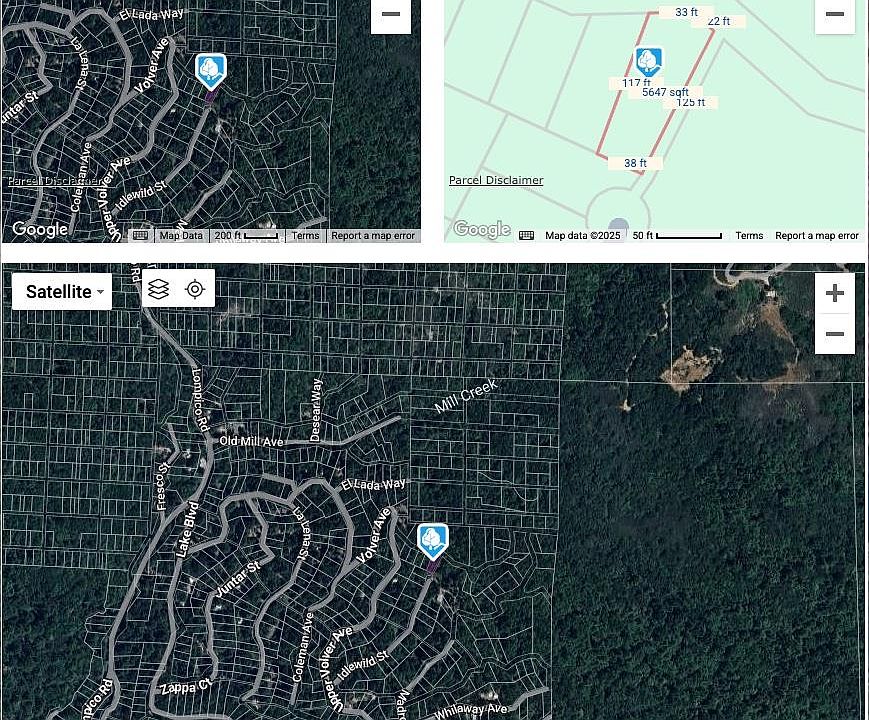Open the Parcel Disclaimer link on parcel map
This screenshot has width=869, height=720.
tap(496, 180)
